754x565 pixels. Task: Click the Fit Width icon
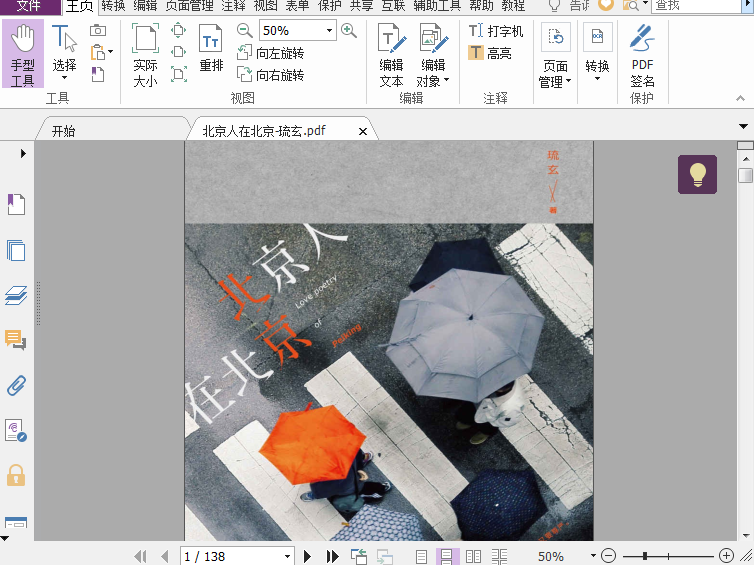coord(178,51)
